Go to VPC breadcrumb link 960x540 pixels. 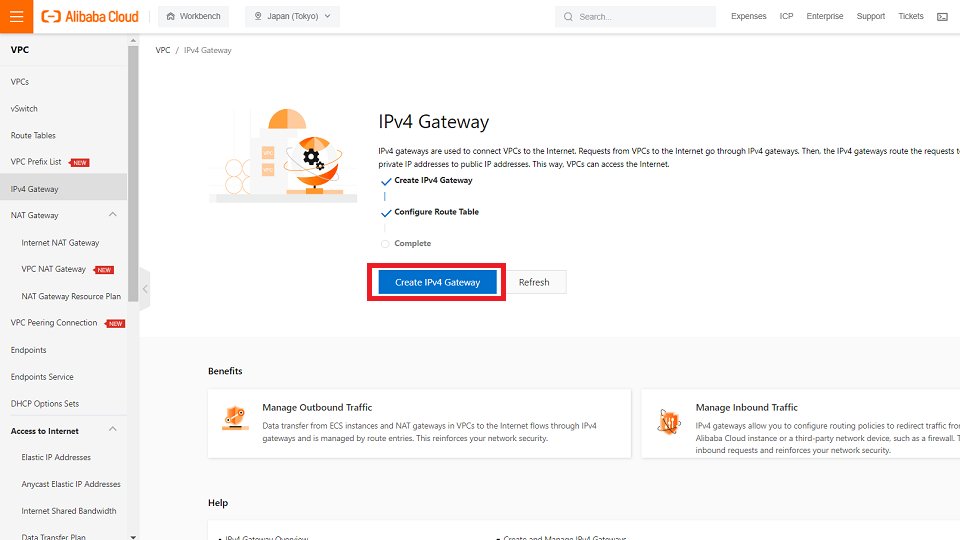point(163,50)
